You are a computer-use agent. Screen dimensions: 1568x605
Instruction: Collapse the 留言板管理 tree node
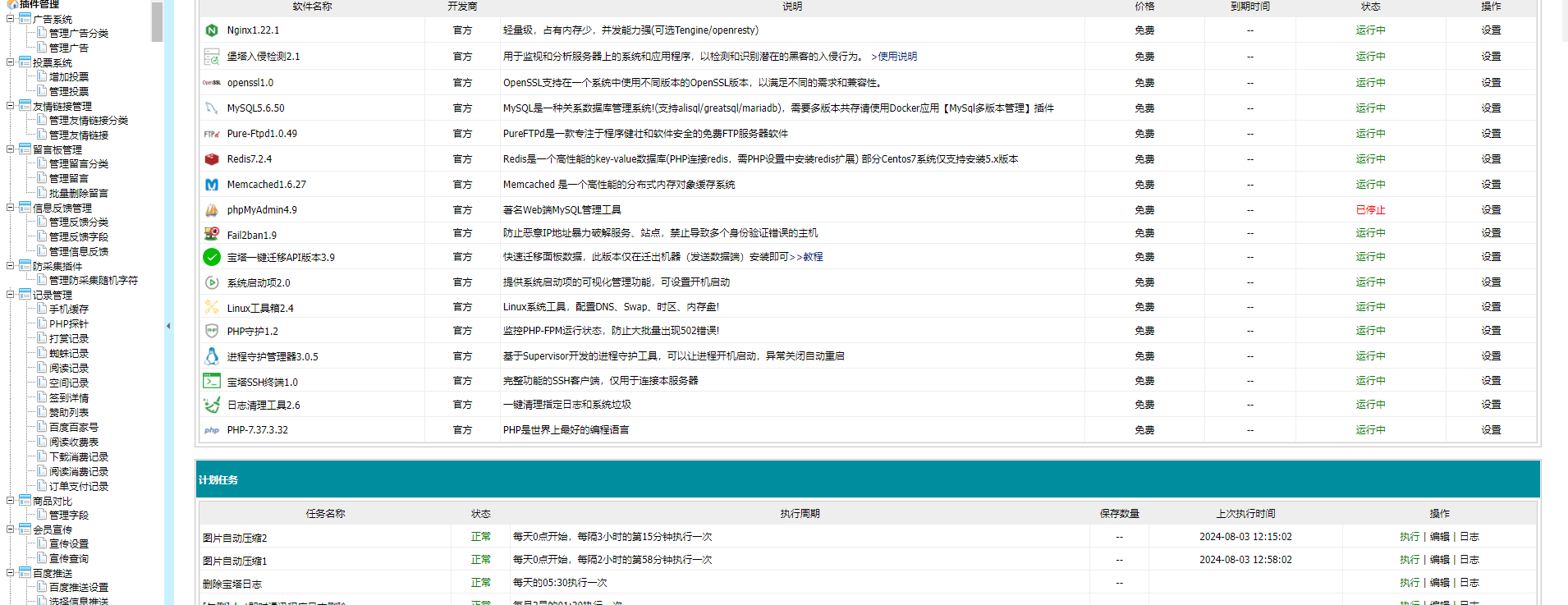point(11,149)
